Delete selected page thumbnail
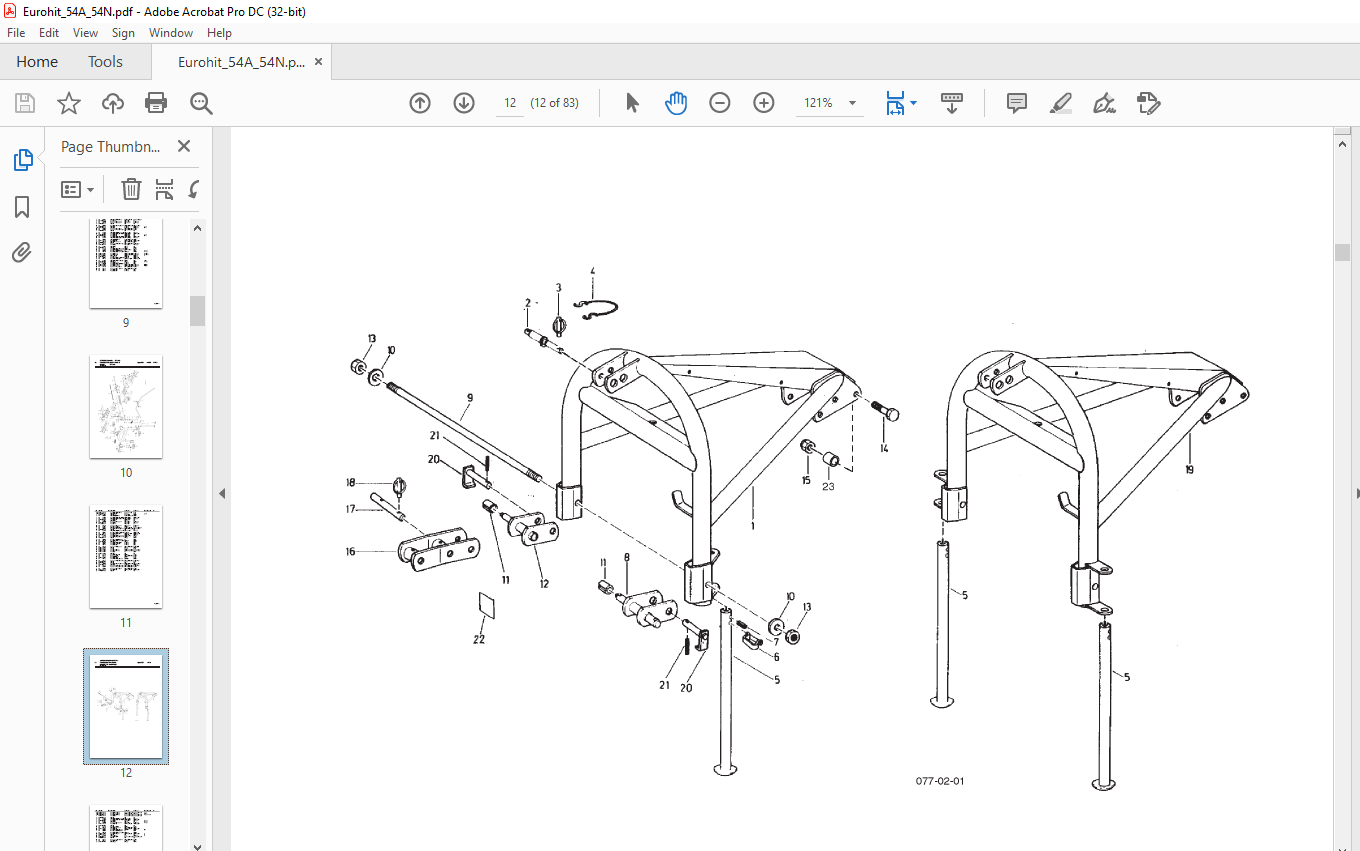Screen dimensions: 1360x851 pyautogui.click(x=131, y=189)
